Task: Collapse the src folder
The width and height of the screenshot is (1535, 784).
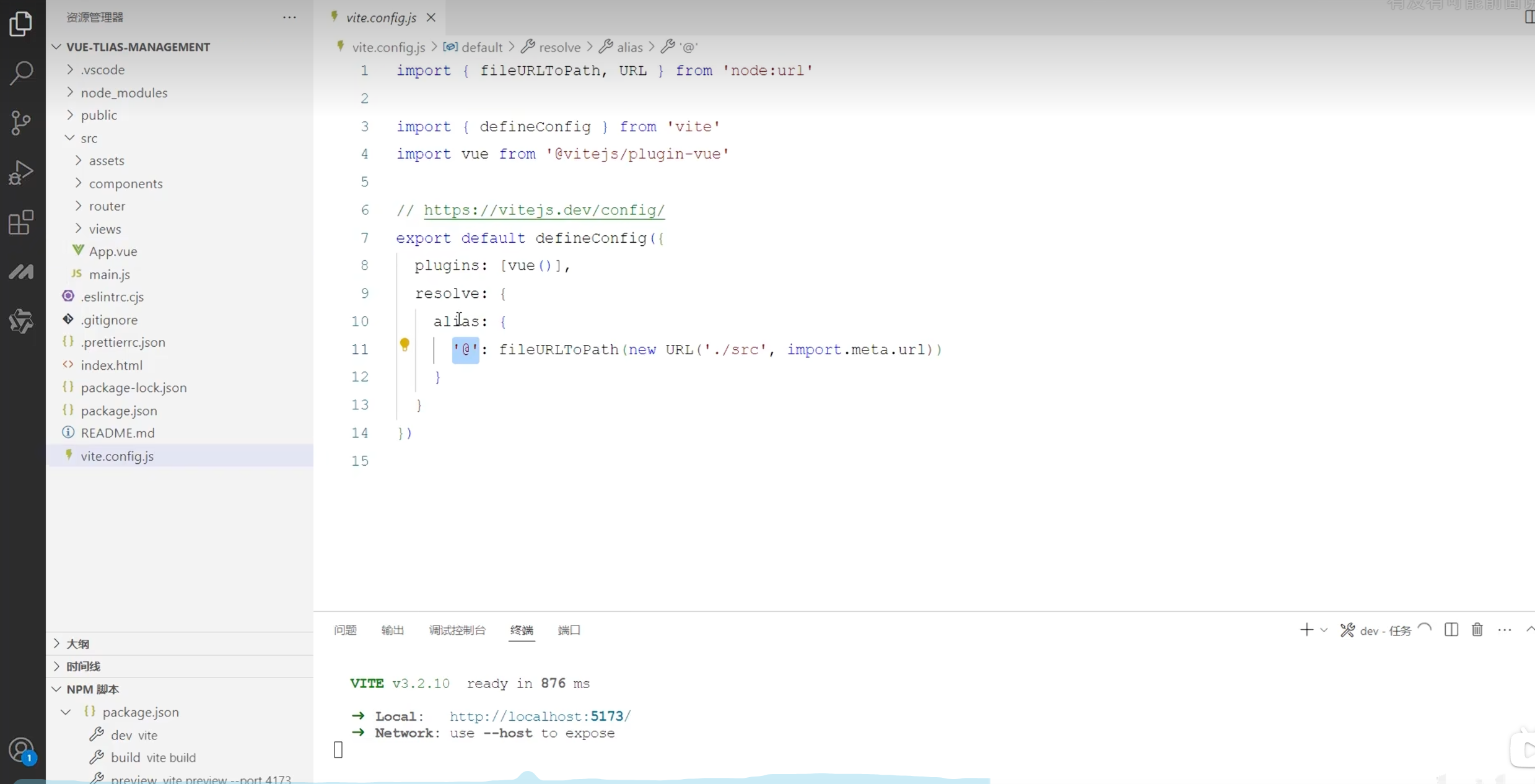Action: 70,138
